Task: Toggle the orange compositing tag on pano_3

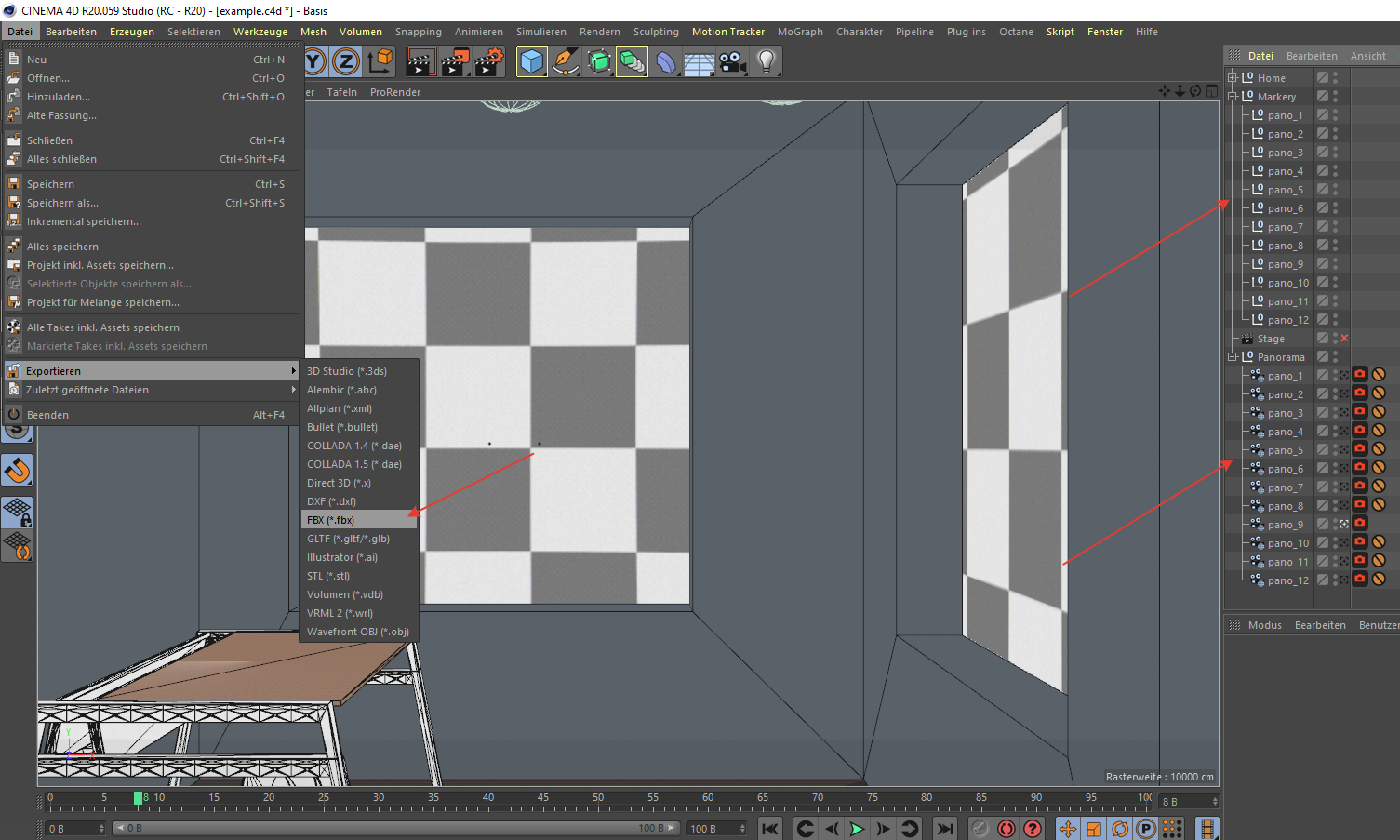Action: (1378, 413)
